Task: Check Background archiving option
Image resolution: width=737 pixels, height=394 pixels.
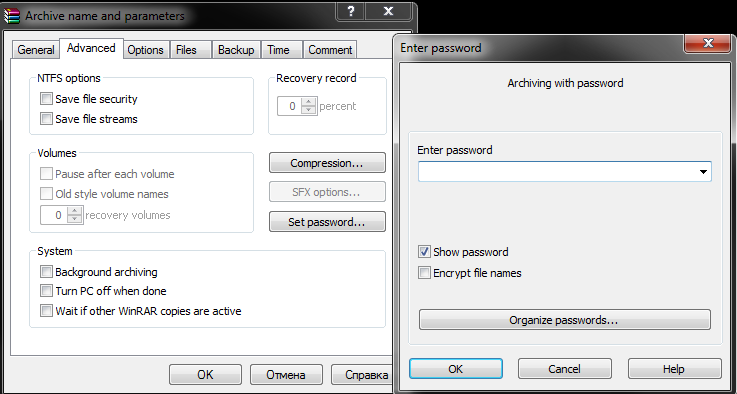Action: 46,272
